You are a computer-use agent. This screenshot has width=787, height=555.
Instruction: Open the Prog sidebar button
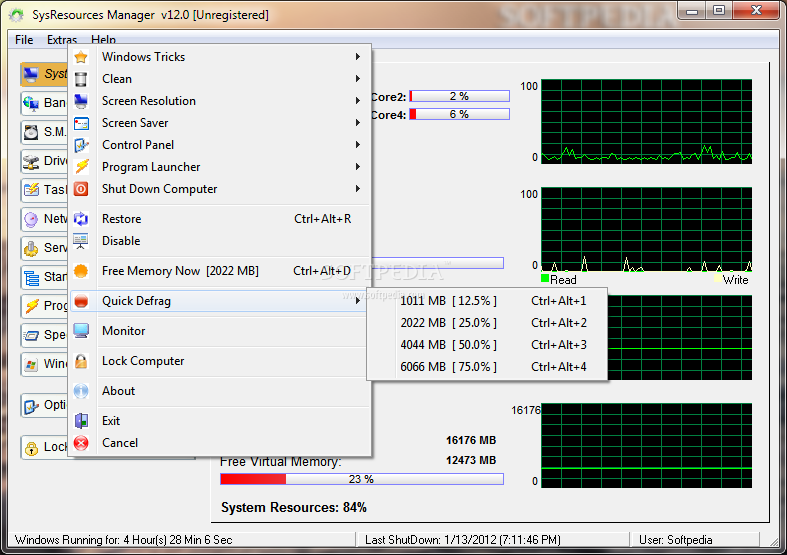pos(44,306)
